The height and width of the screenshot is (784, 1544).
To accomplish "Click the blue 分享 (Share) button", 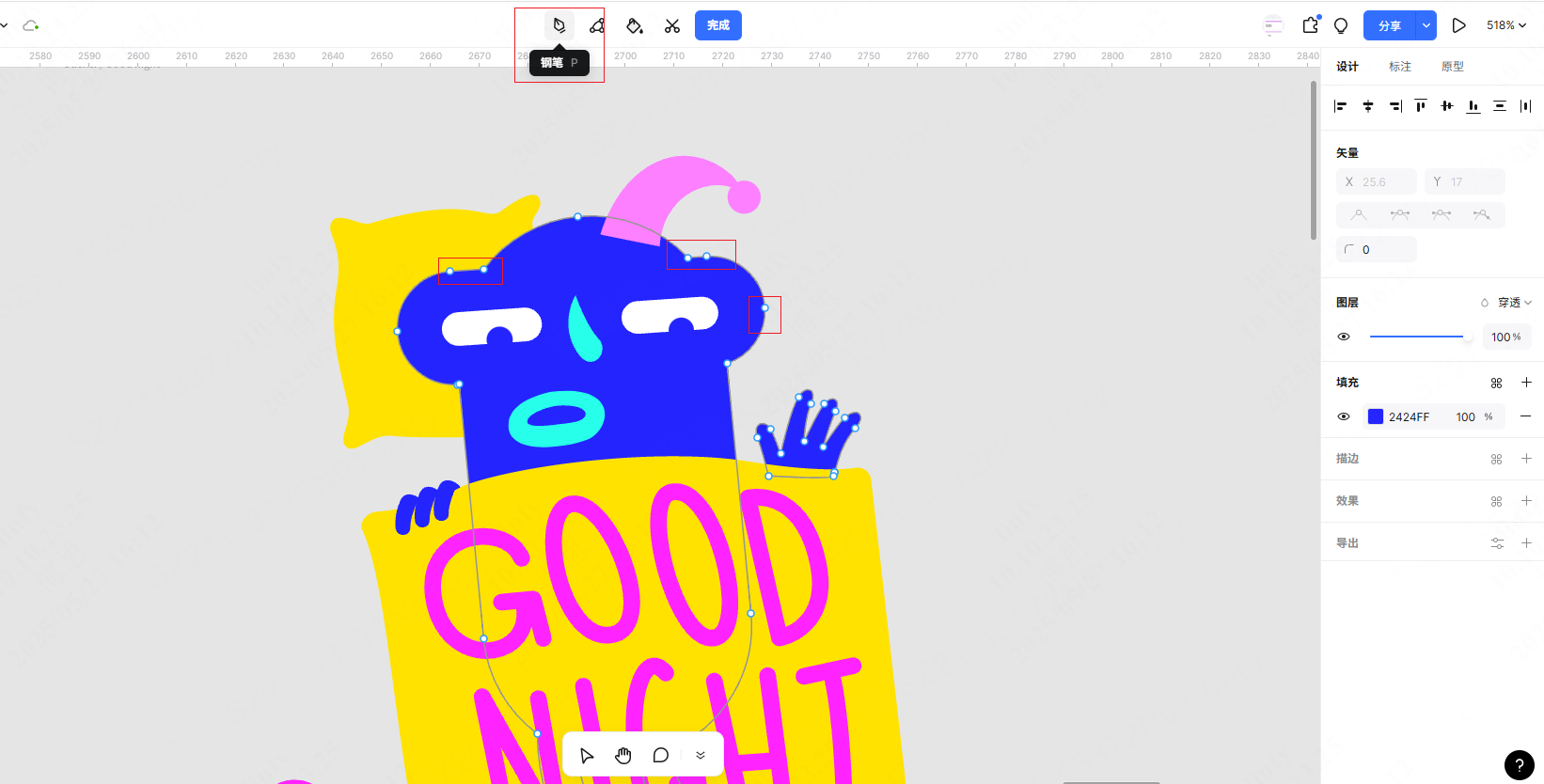I will pos(1390,25).
